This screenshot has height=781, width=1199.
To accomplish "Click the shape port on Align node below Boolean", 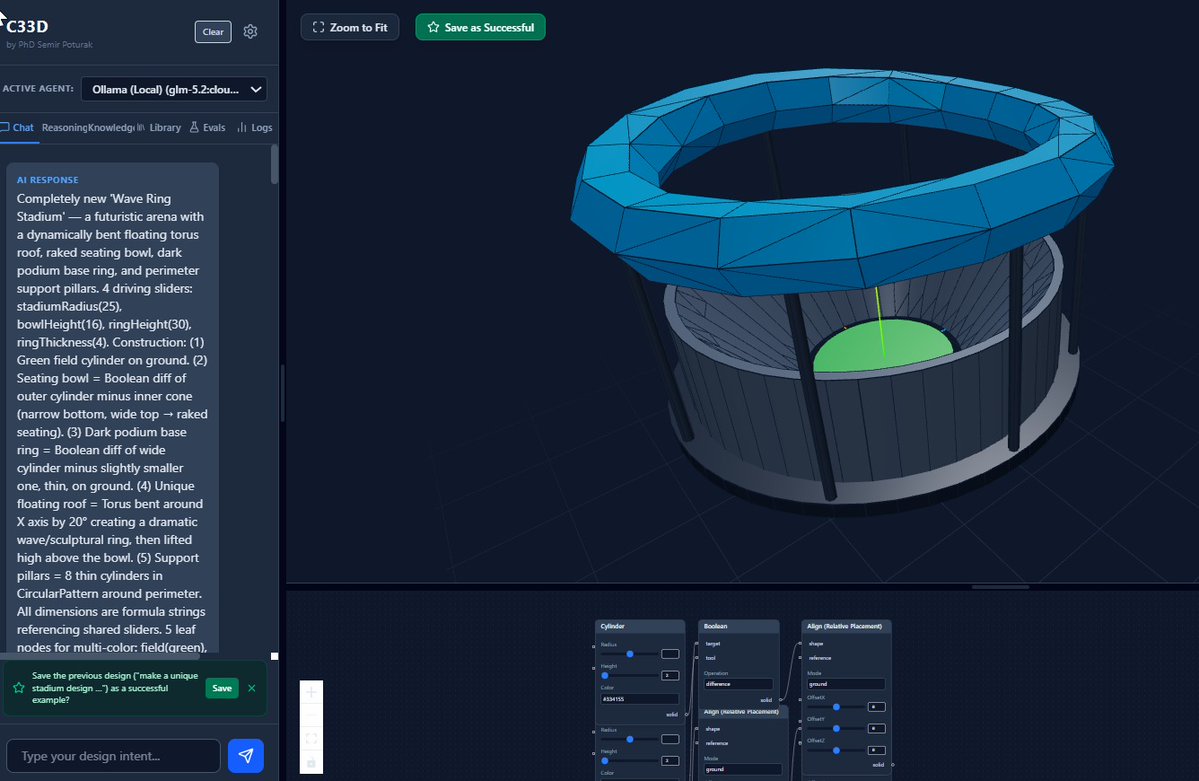I will tap(697, 728).
